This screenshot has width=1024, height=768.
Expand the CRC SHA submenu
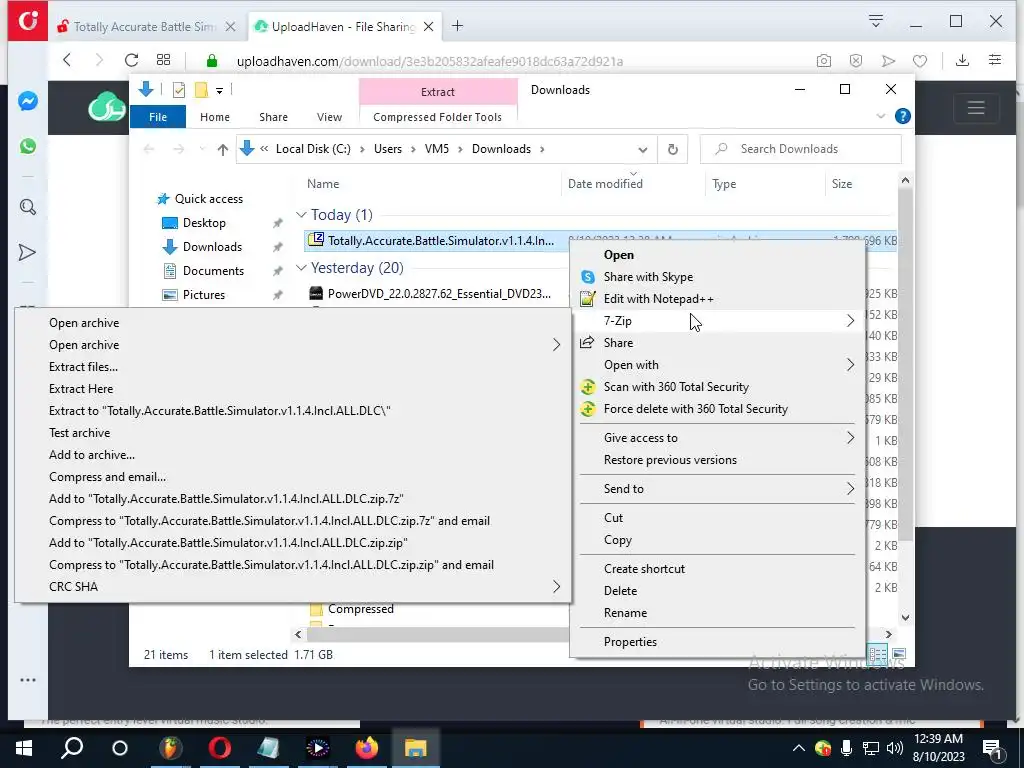(x=293, y=586)
